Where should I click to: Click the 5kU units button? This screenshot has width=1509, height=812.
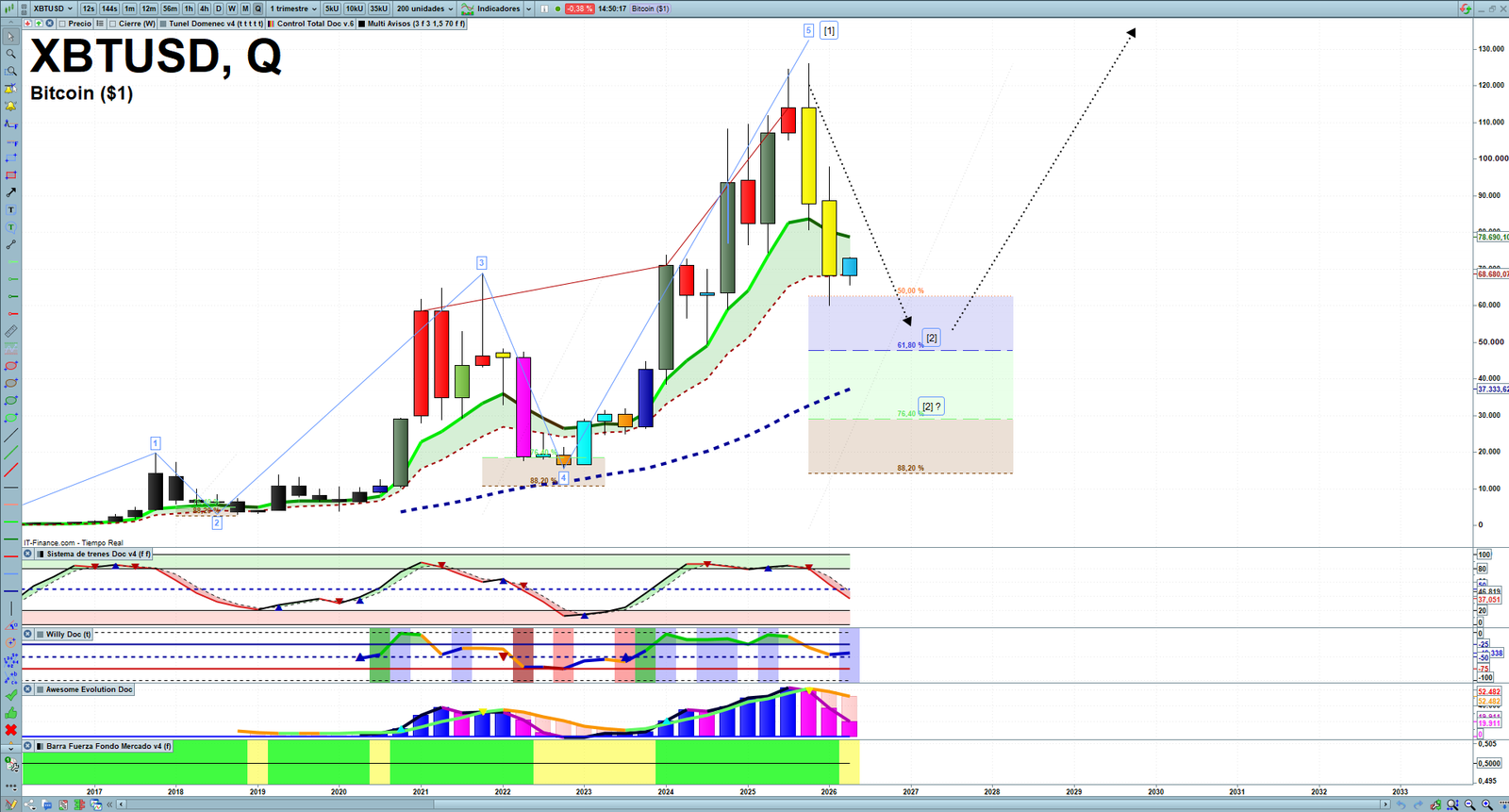pos(331,8)
